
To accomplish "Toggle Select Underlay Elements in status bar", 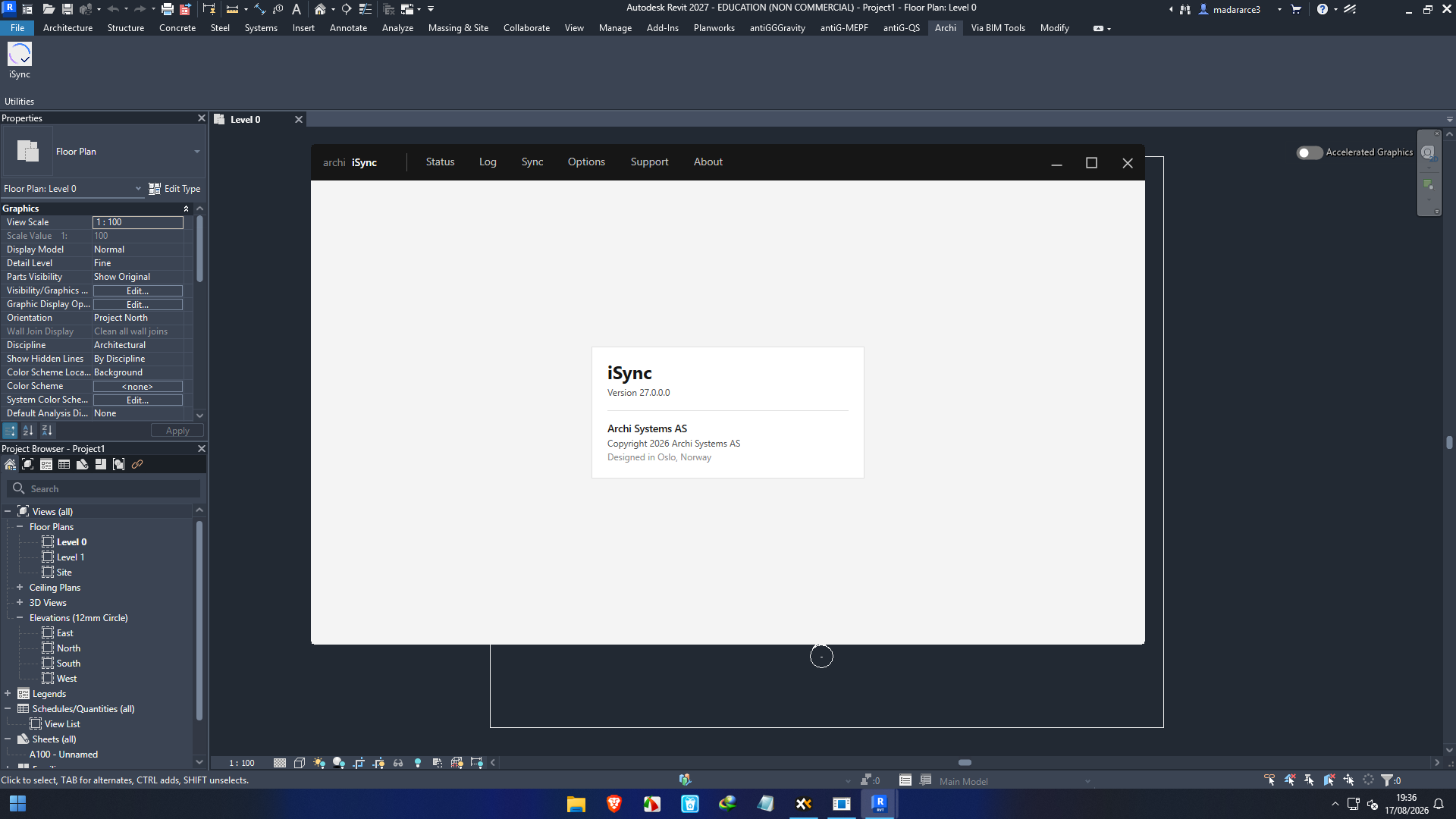I will click(1289, 780).
